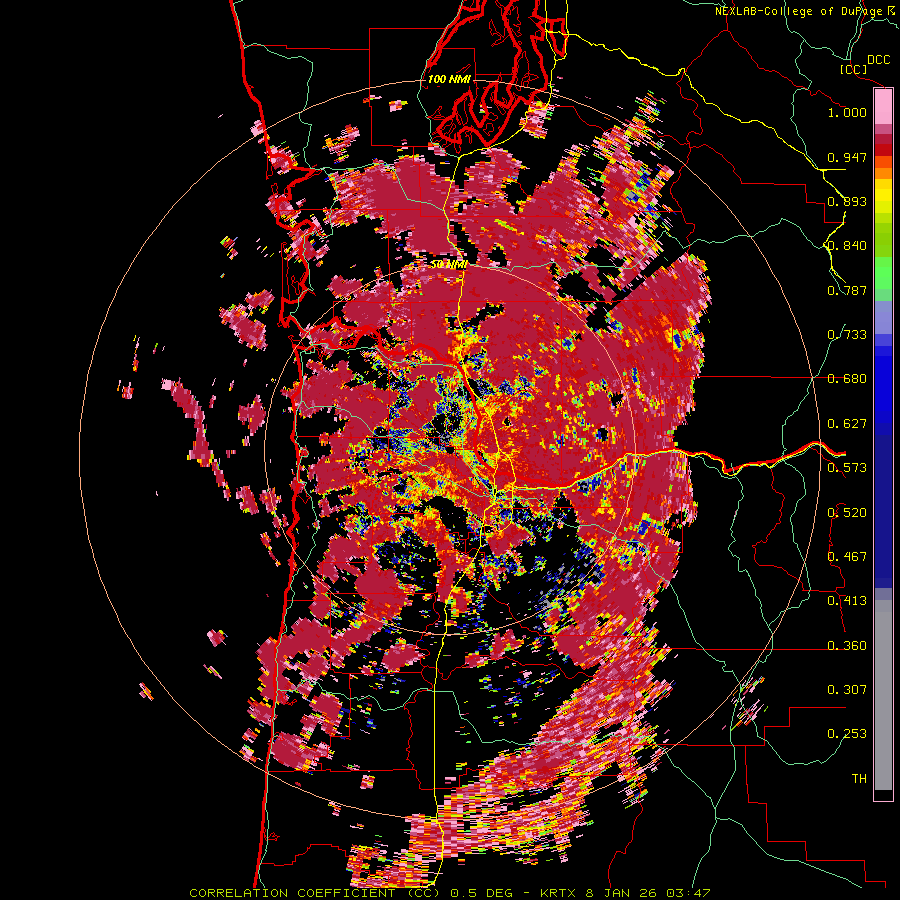Click the Correlation Coefficient KRTX caption text
Screen dimensions: 900x900
[449, 893]
